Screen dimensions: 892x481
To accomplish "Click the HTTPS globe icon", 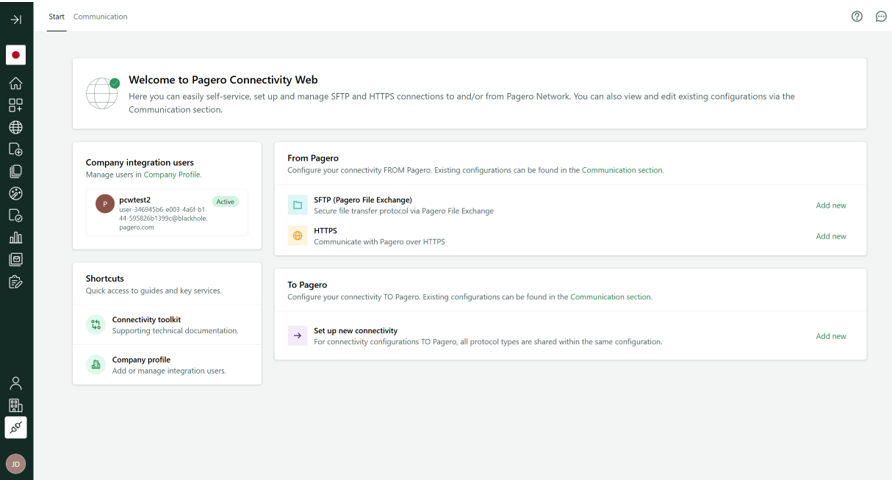I will point(298,236).
